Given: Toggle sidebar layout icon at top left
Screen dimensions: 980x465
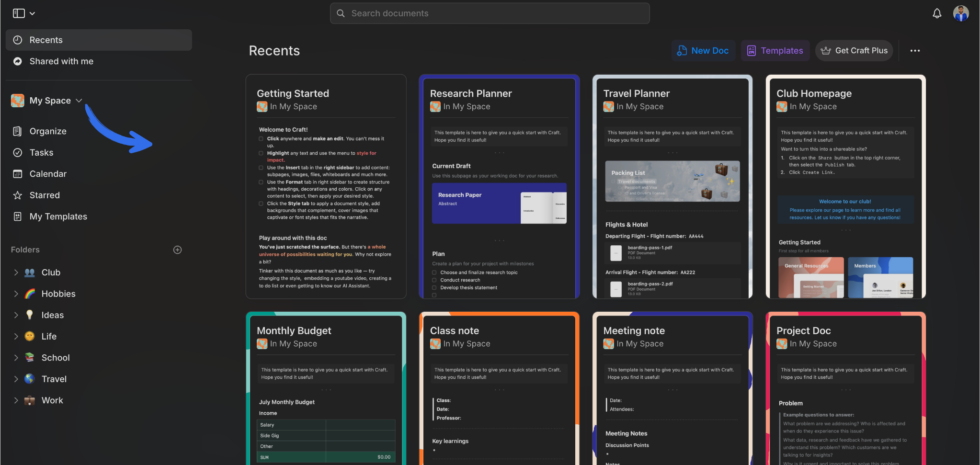Looking at the screenshot, I should click(18, 13).
